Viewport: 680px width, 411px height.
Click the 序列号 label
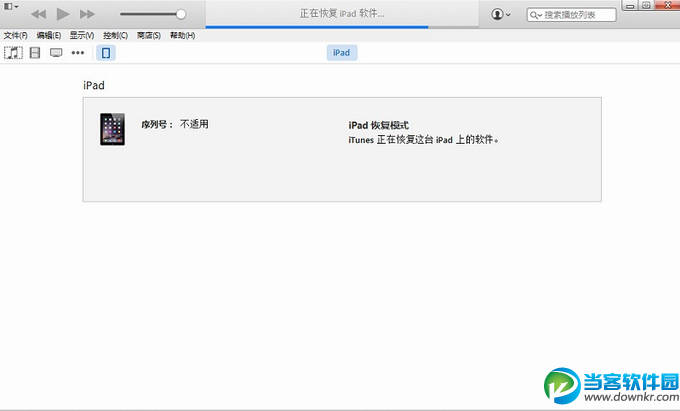tap(157, 124)
